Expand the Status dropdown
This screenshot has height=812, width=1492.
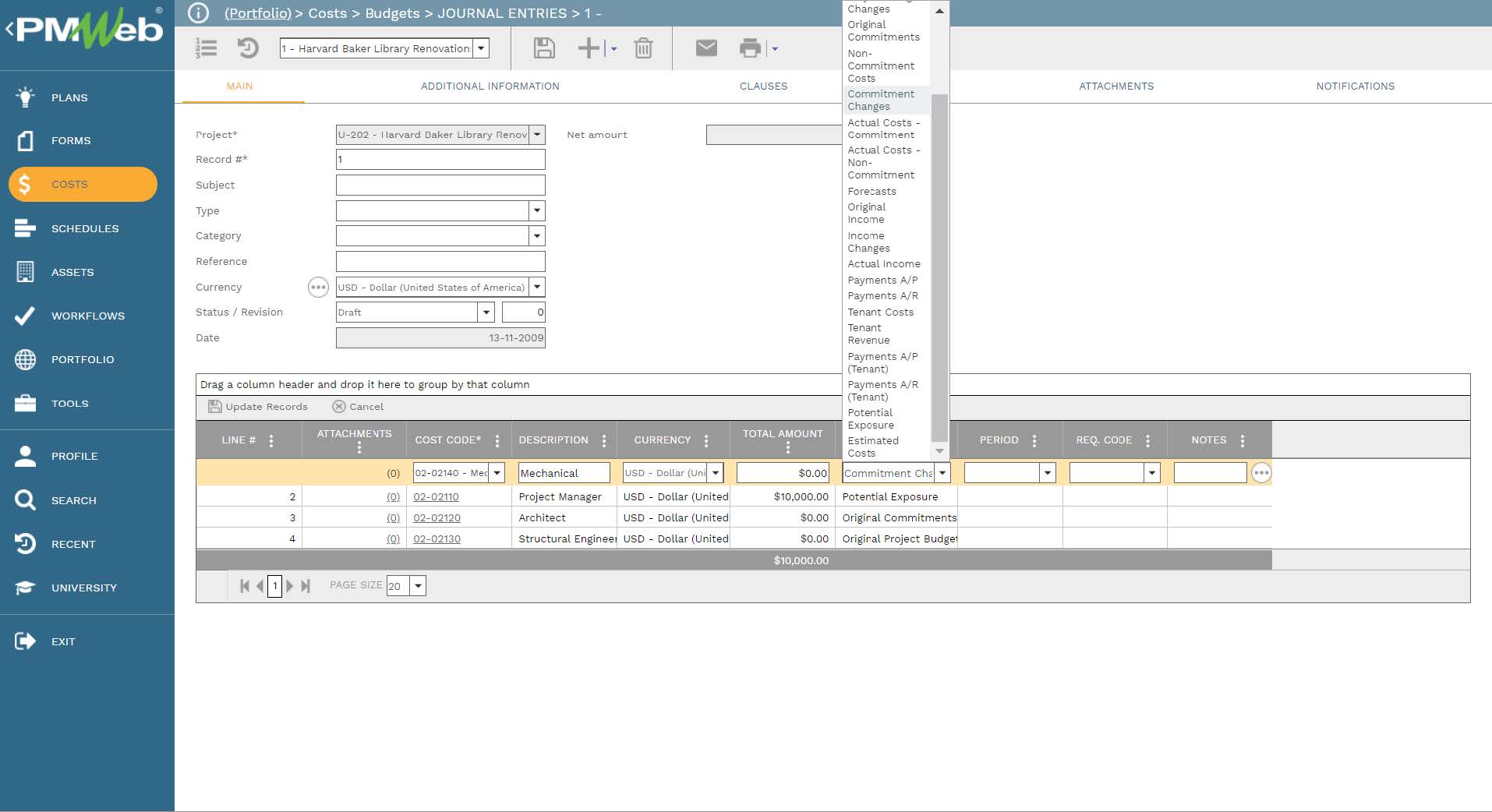click(x=486, y=312)
